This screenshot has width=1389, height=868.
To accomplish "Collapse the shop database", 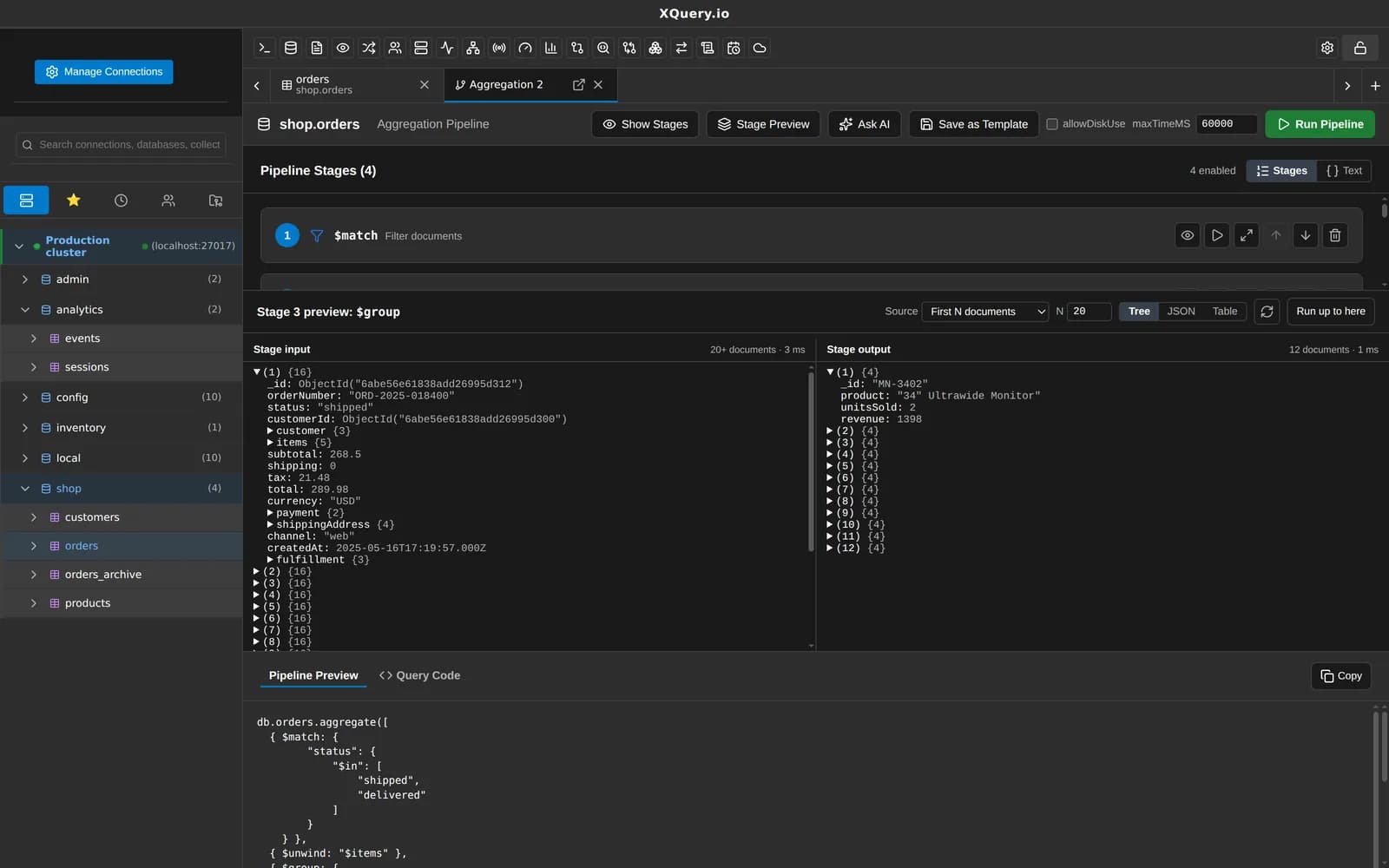I will pos(25,489).
